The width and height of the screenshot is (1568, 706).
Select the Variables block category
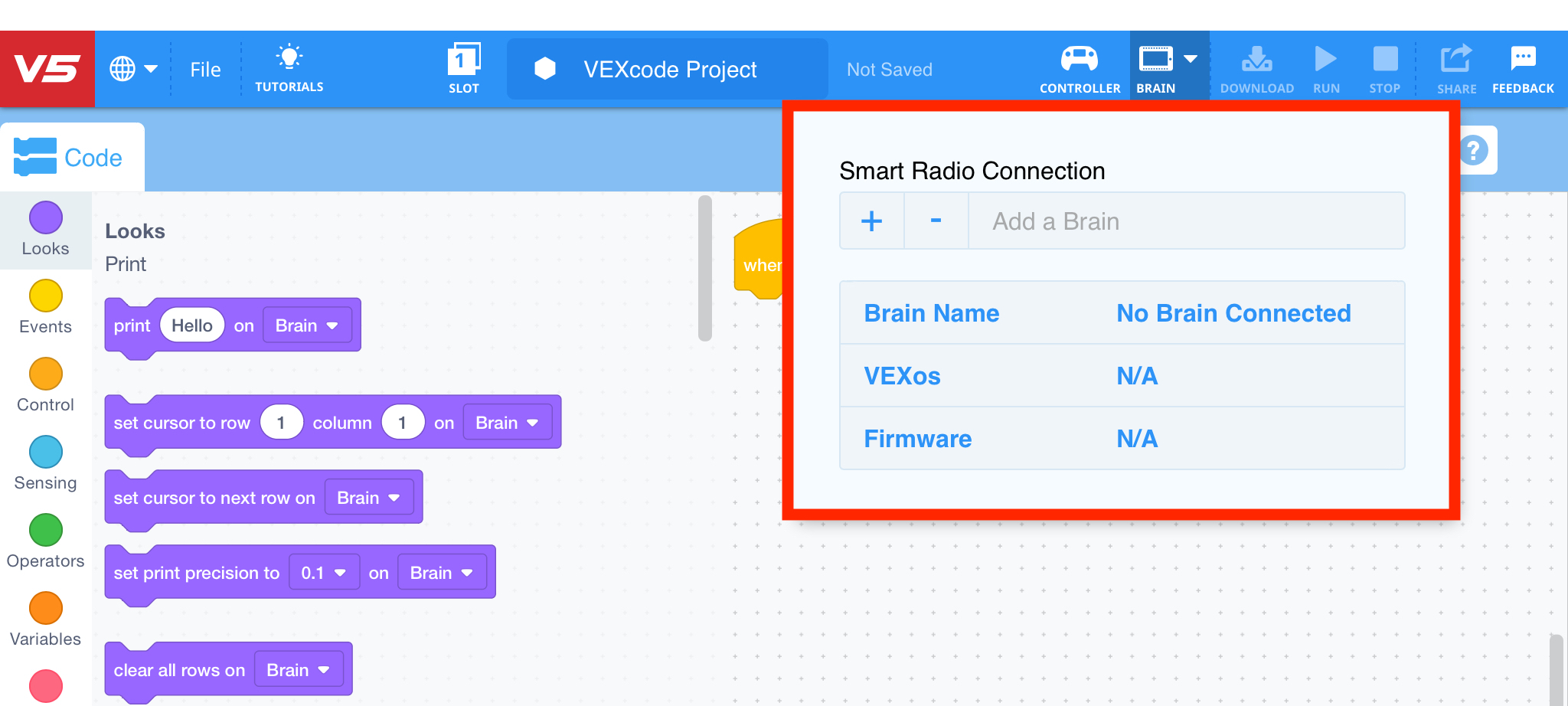pos(46,619)
